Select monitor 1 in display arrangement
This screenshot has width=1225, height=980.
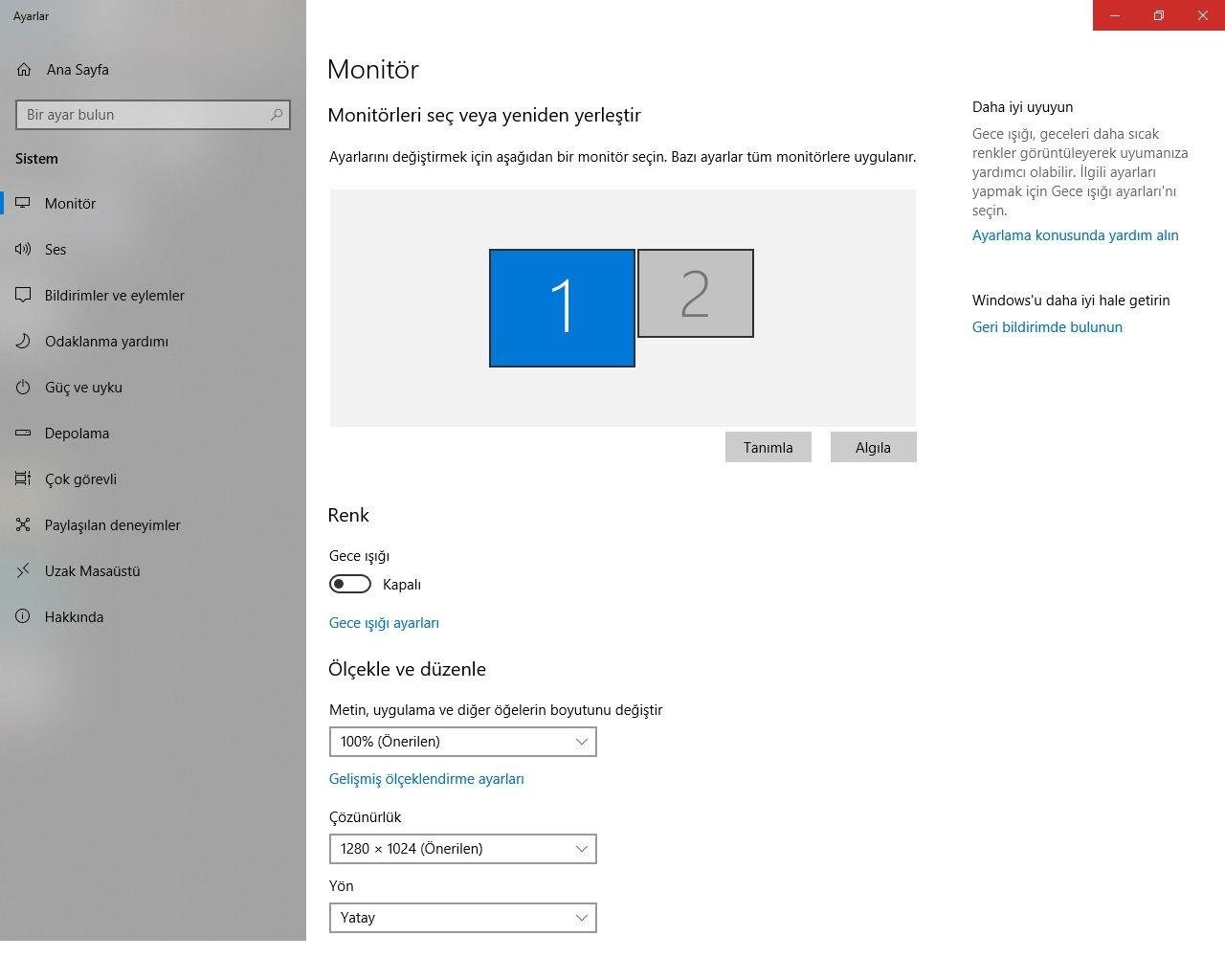click(x=562, y=308)
